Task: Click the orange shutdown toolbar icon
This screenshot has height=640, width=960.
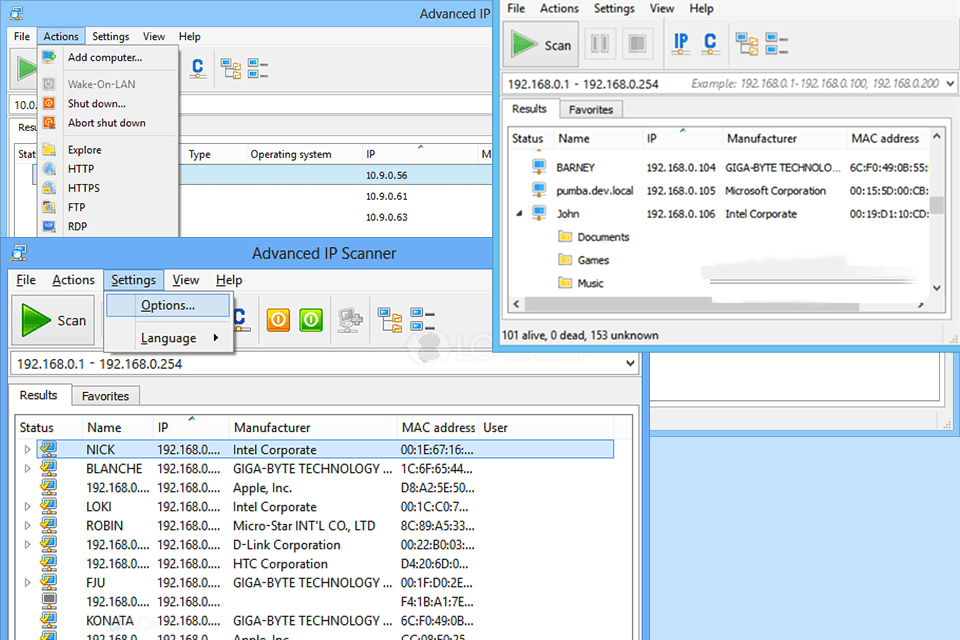Action: point(277,319)
